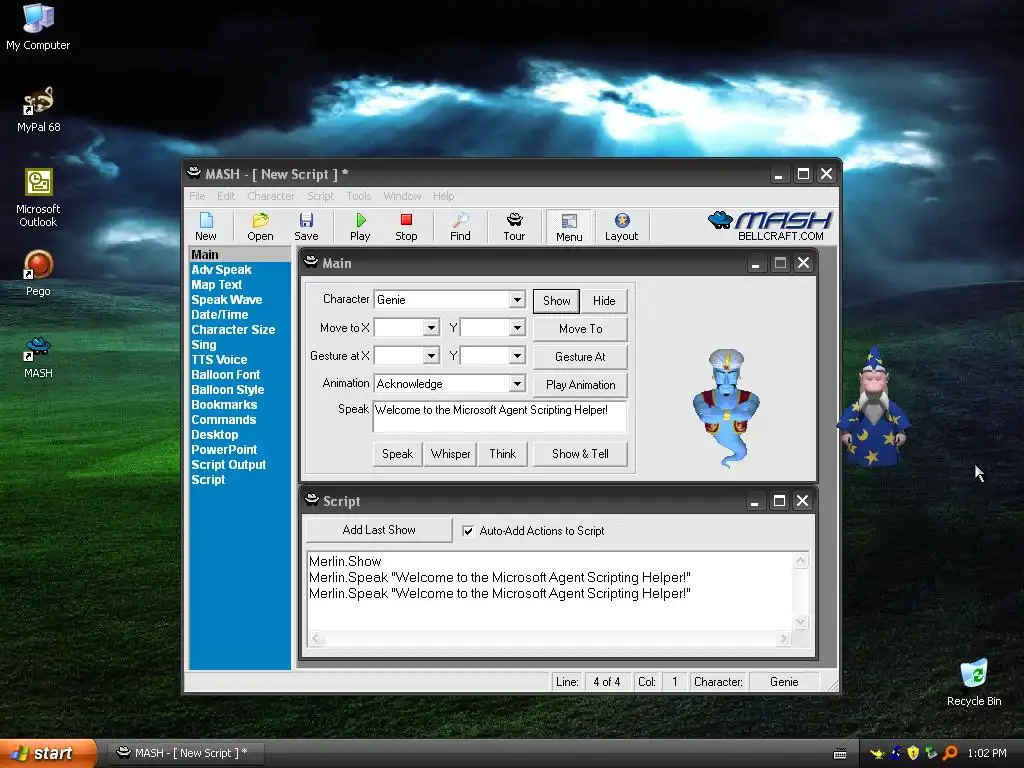Open the Character menu
1024x768 pixels.
point(270,196)
